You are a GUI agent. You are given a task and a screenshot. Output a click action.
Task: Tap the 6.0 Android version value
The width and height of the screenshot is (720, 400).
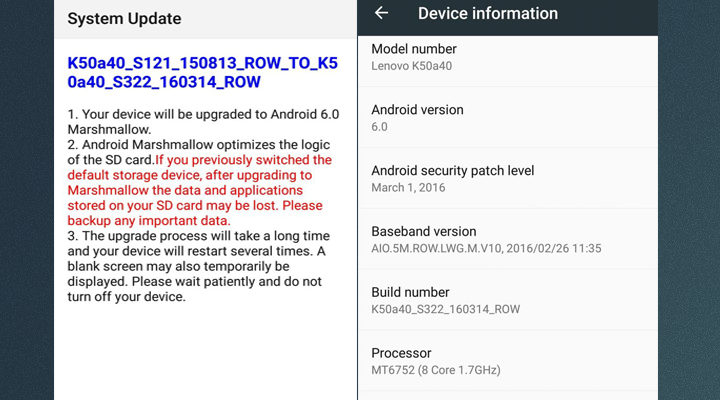pyautogui.click(x=379, y=127)
